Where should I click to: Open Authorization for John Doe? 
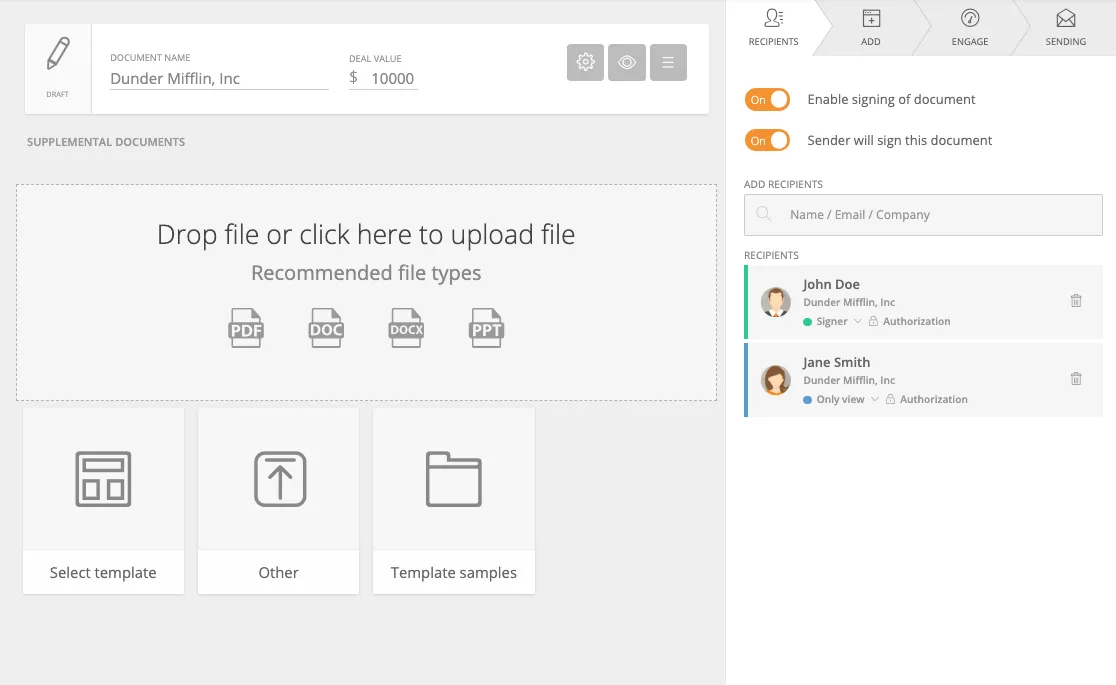point(917,321)
